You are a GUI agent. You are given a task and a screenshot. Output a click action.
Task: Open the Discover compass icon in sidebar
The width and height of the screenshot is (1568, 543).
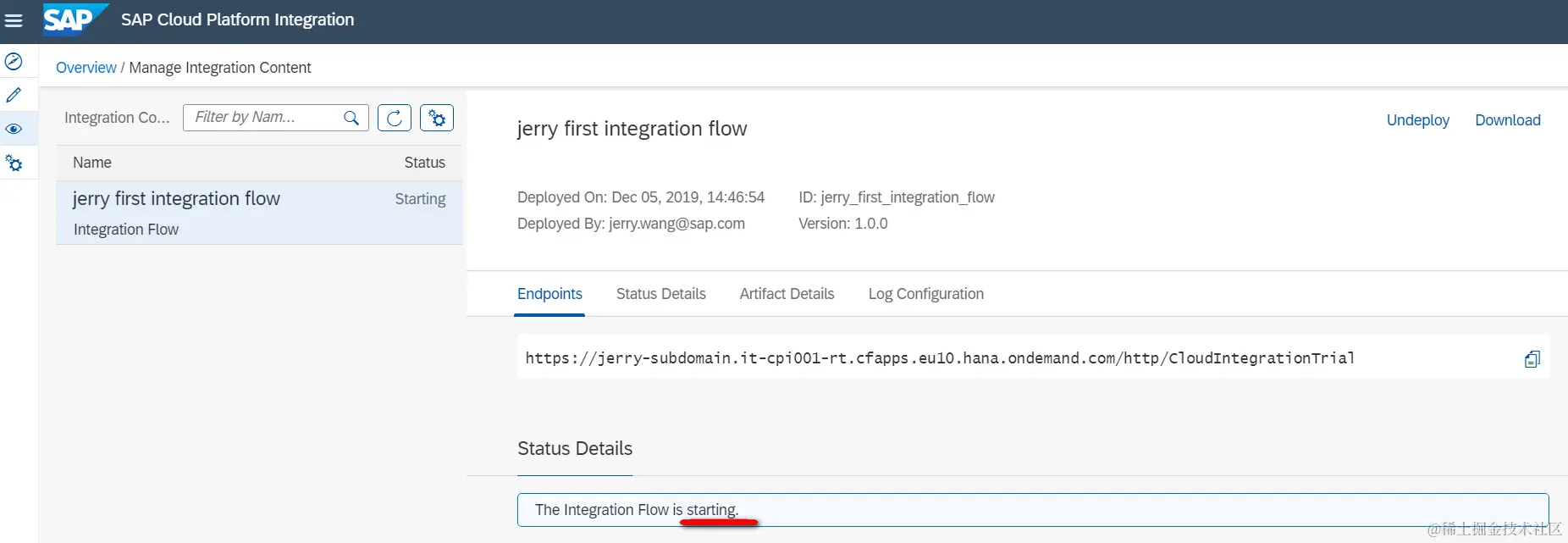(x=14, y=62)
